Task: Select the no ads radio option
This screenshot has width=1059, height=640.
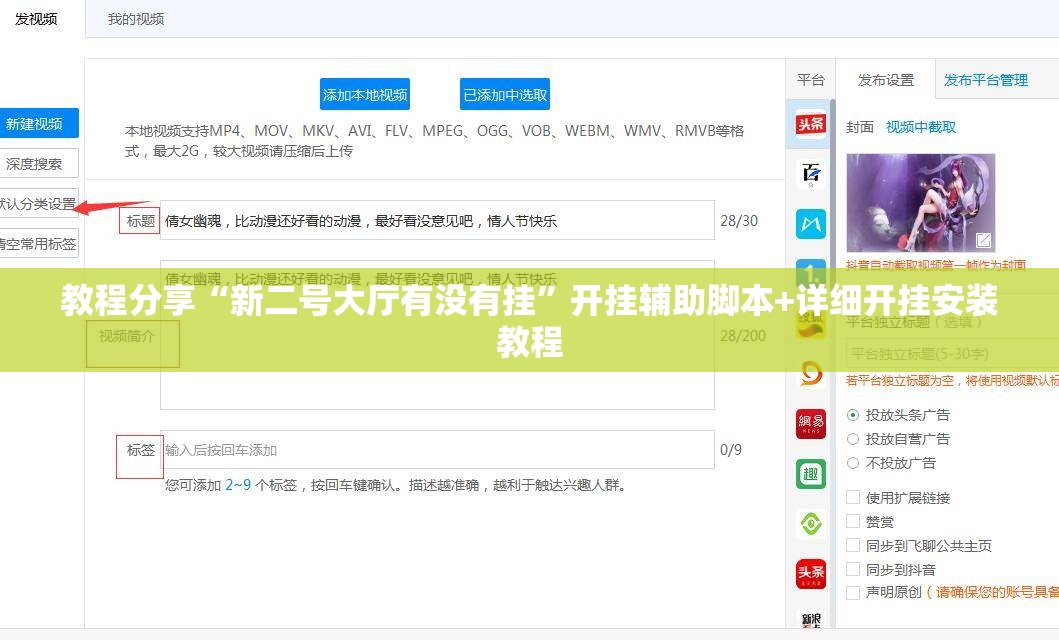Action: point(853,463)
